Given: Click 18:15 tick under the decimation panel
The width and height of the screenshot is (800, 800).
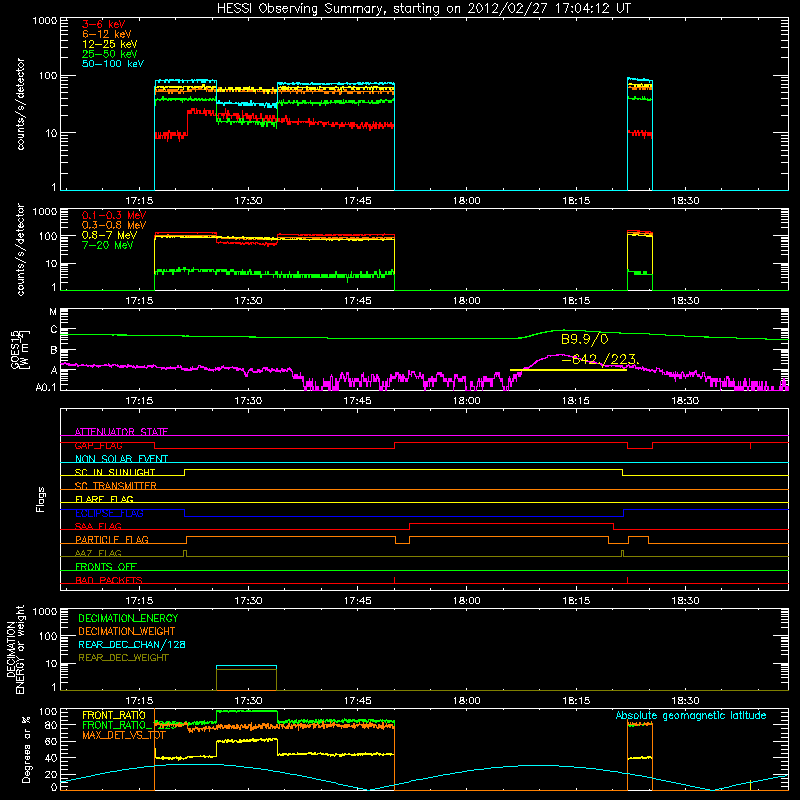Looking at the screenshot, I should tap(576, 701).
